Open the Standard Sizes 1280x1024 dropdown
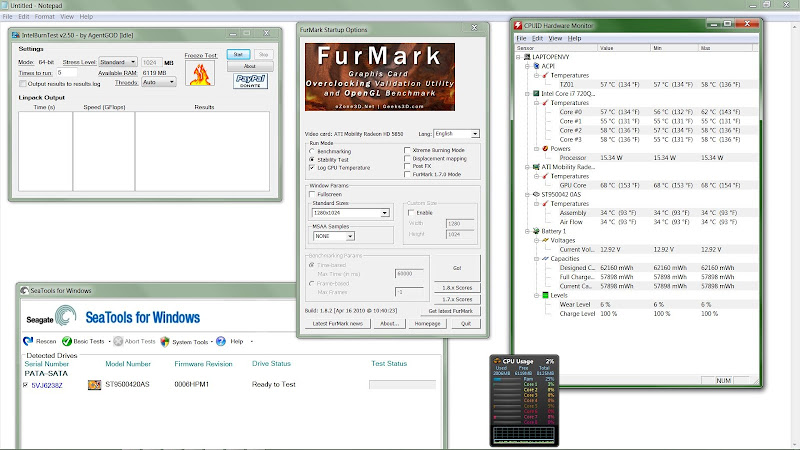This screenshot has height=450, width=800. click(351, 213)
